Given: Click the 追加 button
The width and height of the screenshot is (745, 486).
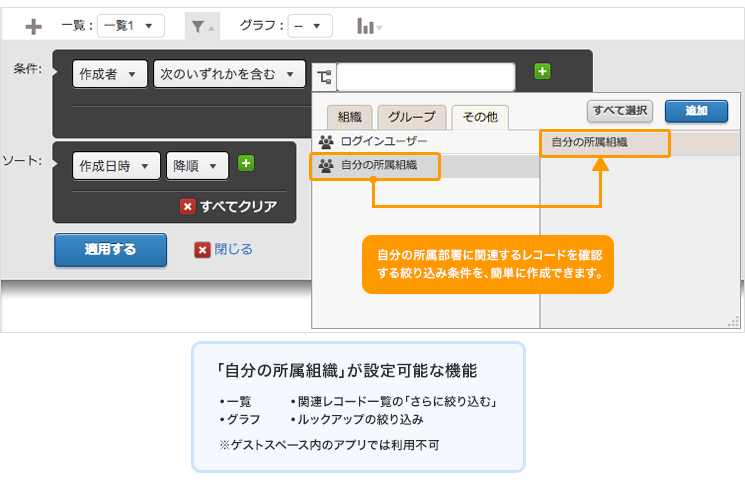Looking at the screenshot, I should click(696, 111).
